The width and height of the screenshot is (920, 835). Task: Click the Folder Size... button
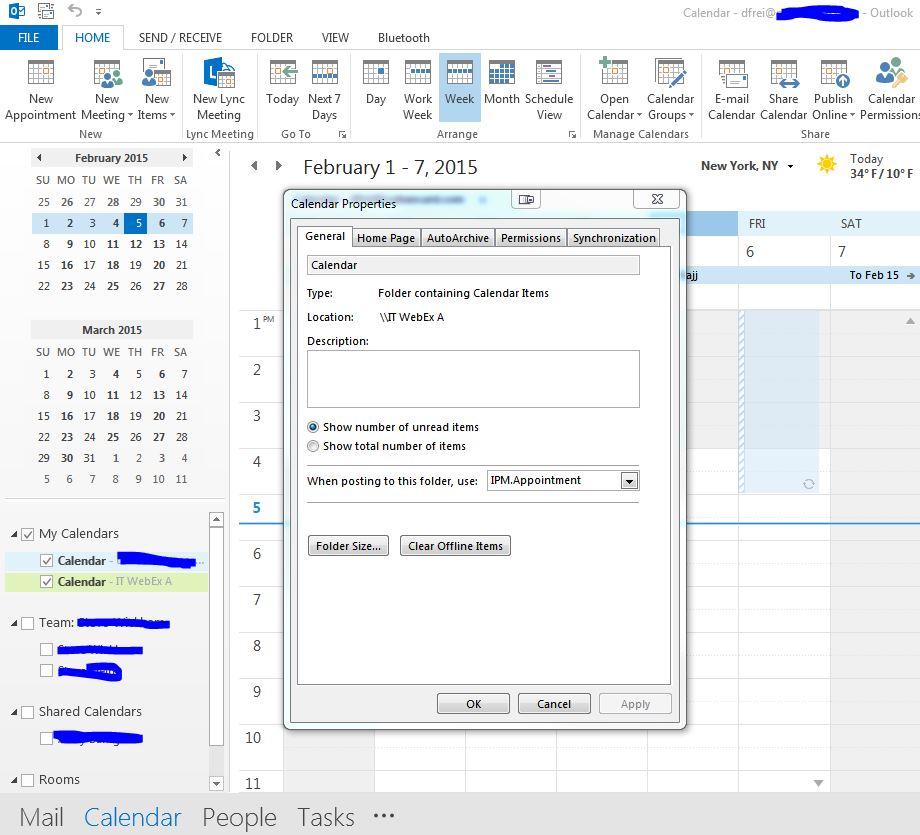tap(348, 546)
